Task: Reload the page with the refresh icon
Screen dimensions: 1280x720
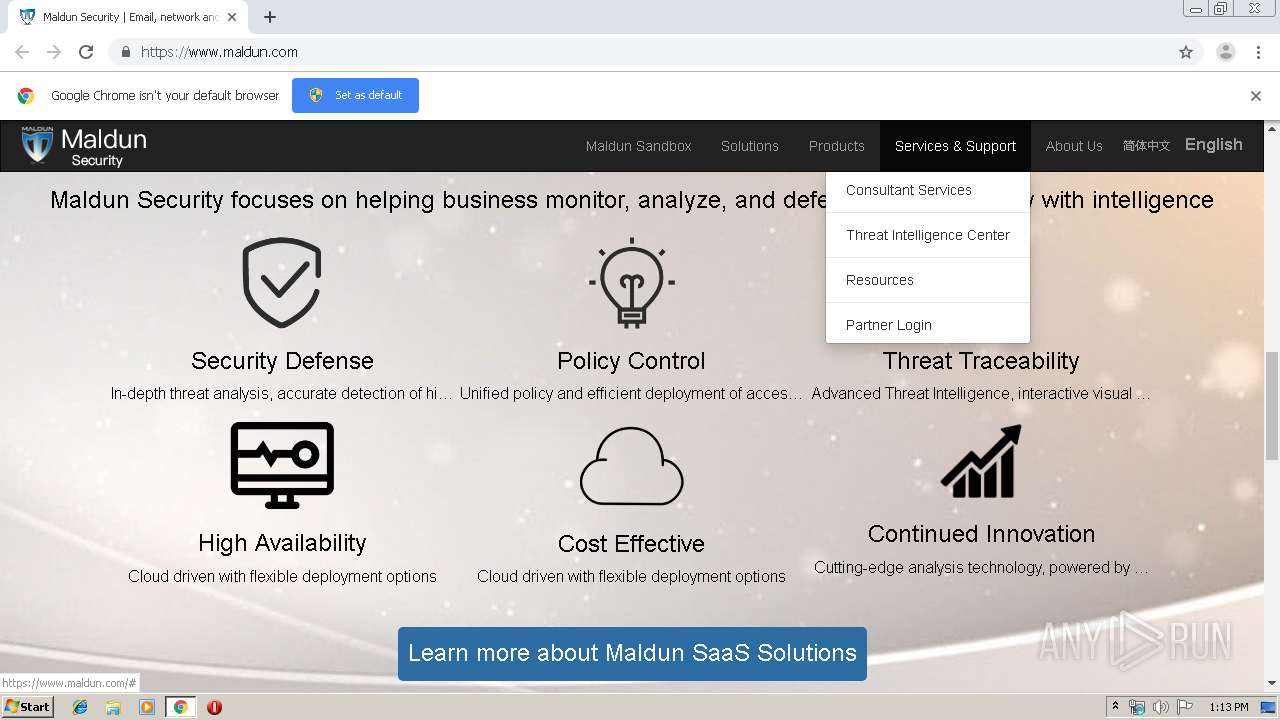Action: 86,52
